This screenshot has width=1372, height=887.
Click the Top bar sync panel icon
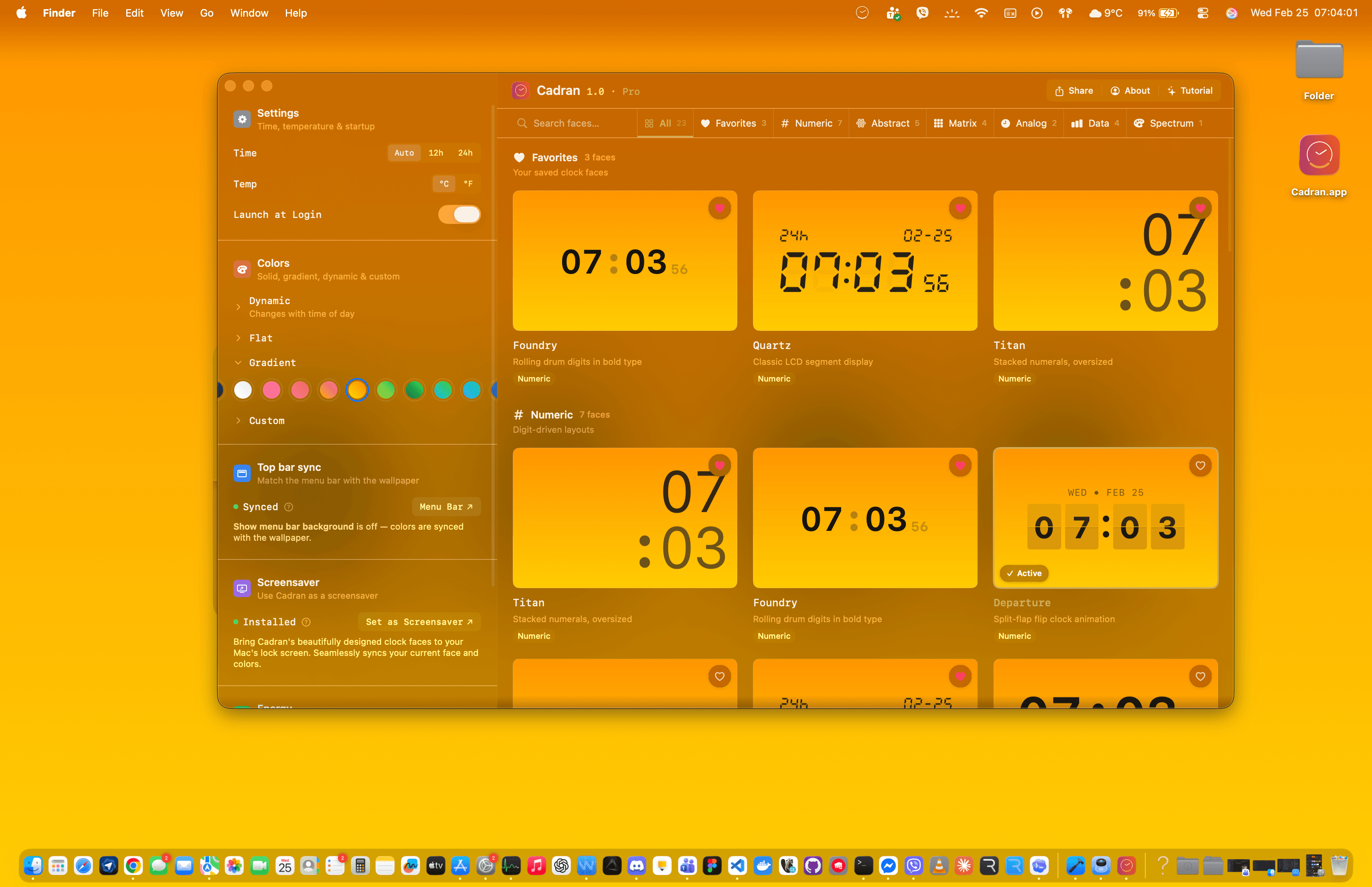(243, 473)
